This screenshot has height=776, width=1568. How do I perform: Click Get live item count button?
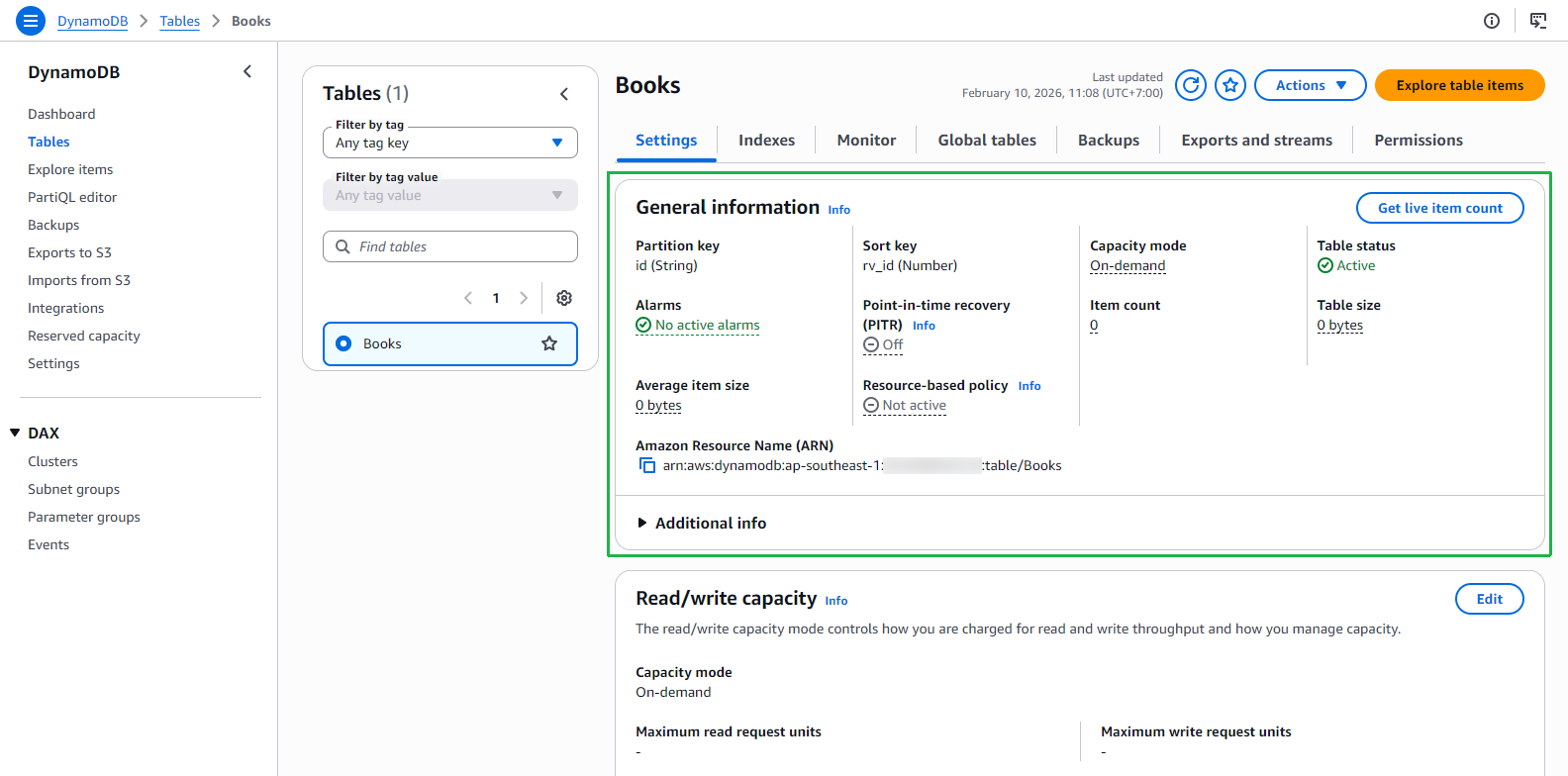pos(1440,208)
